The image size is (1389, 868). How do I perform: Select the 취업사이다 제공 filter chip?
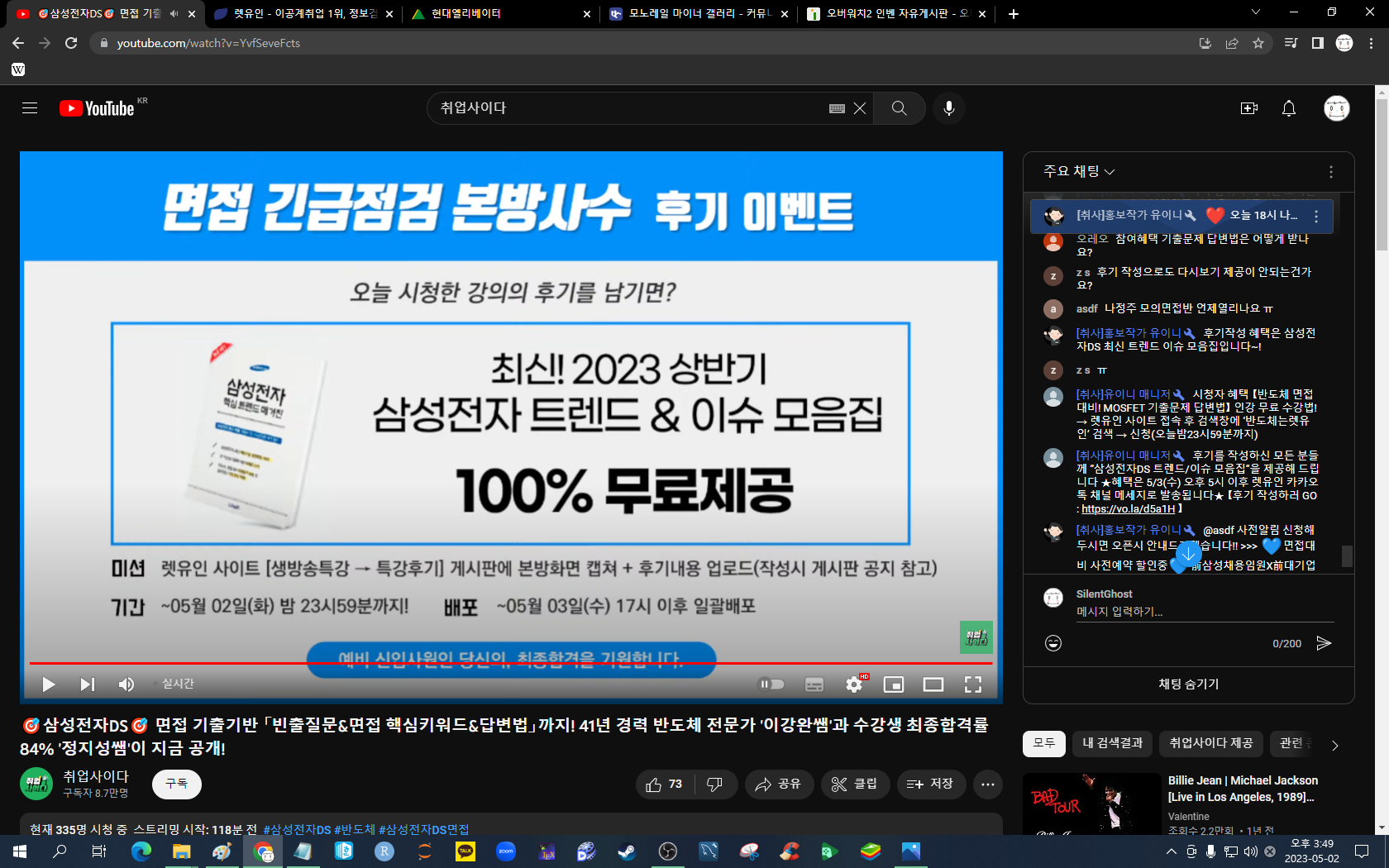click(1210, 743)
